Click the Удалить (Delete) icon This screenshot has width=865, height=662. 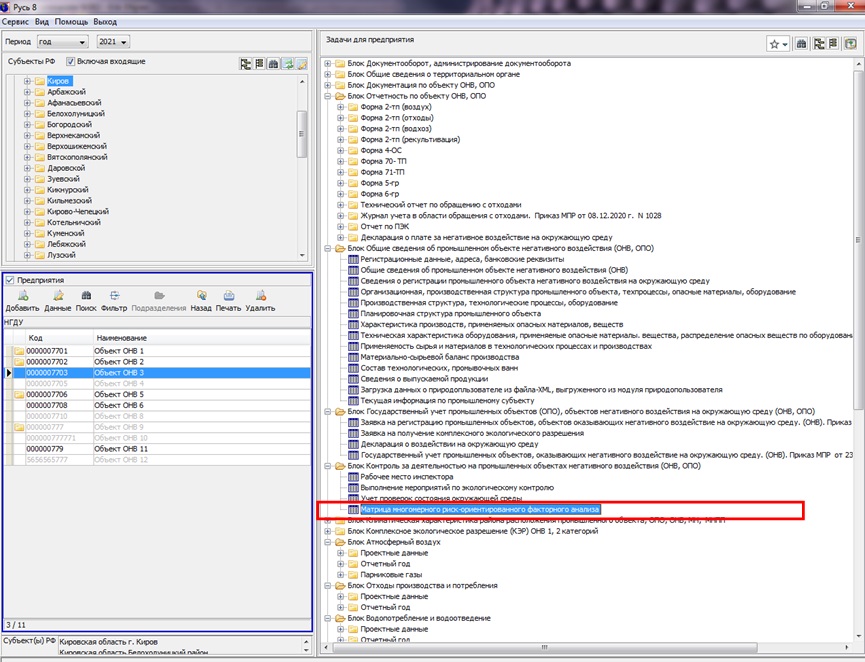[260, 301]
